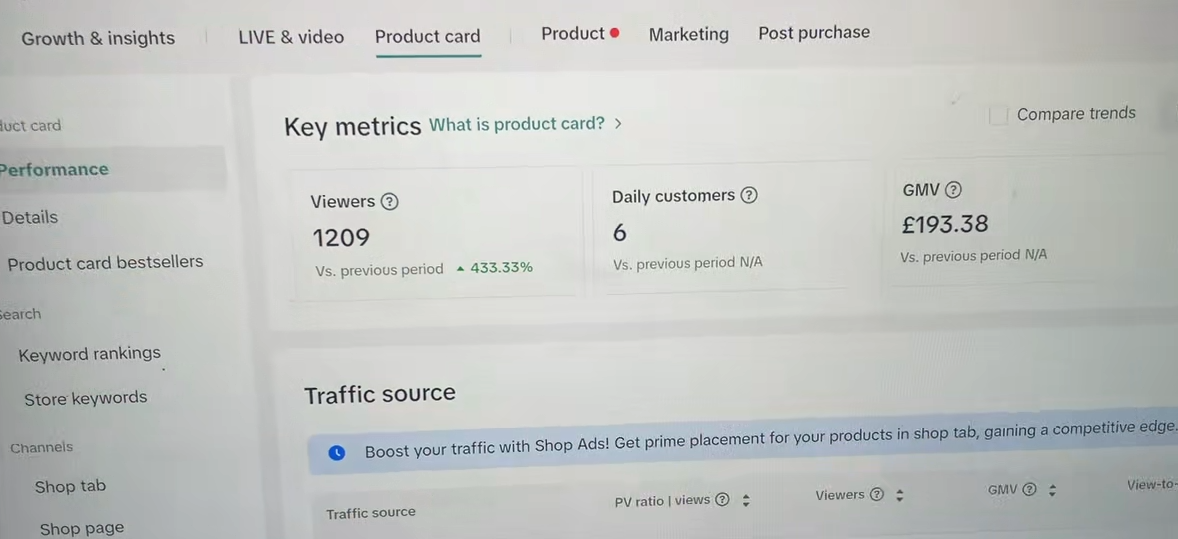The height and width of the screenshot is (539, 1178).
Task: Open the What is product card link
Action: (516, 125)
